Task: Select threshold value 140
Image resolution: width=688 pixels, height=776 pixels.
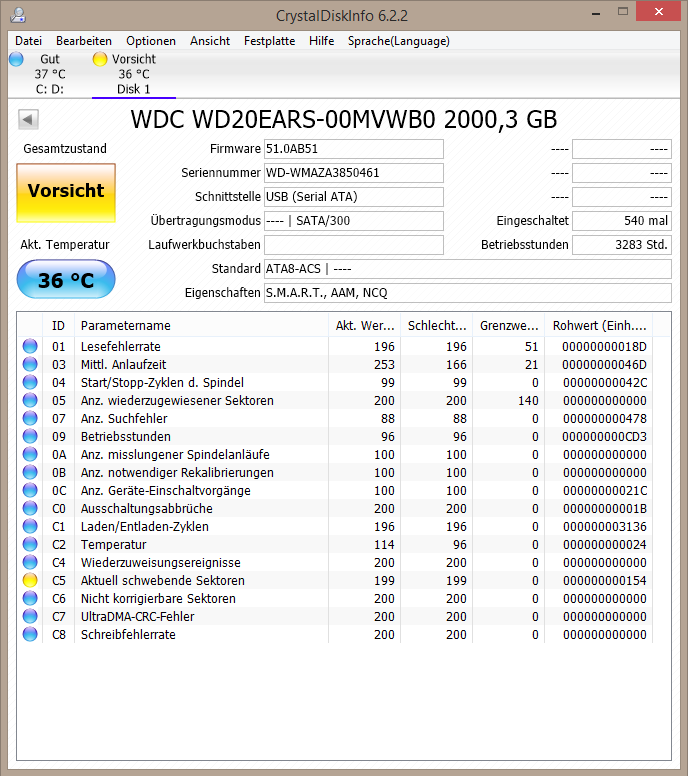Action: click(528, 400)
